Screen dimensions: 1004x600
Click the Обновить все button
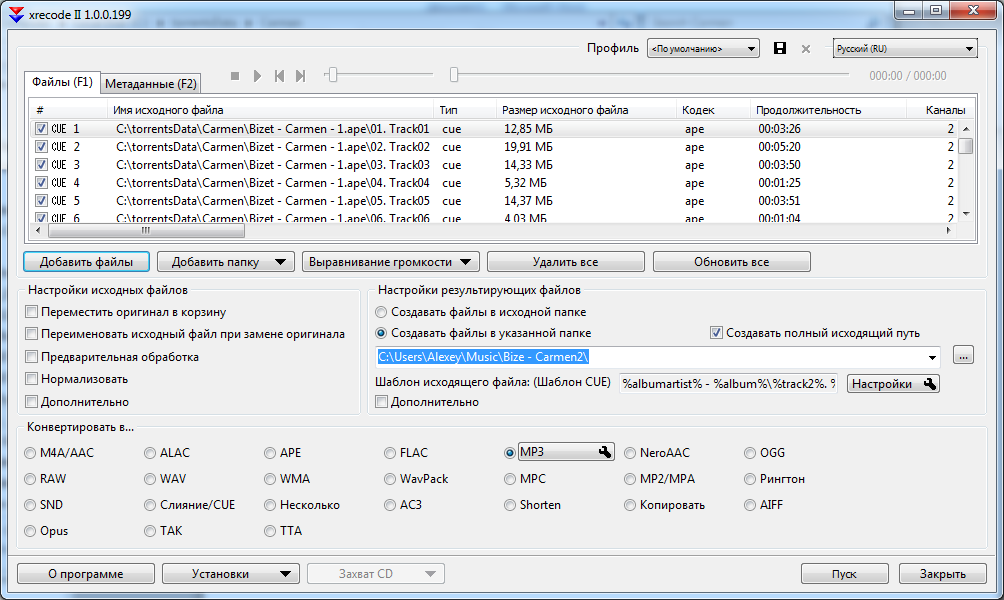tap(731, 262)
